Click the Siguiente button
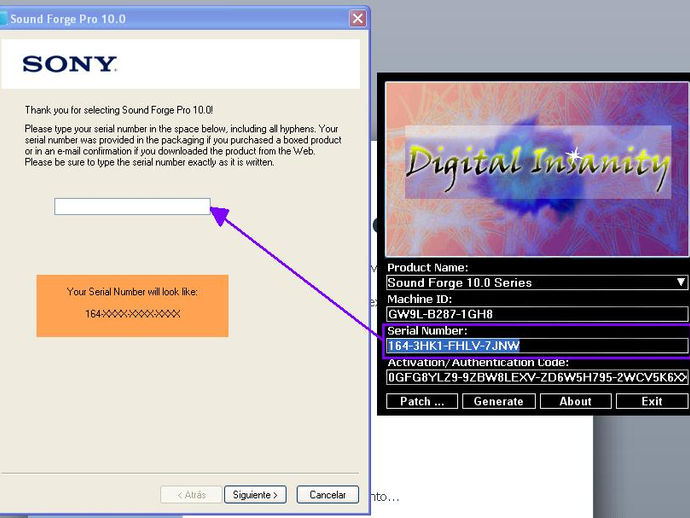The height and width of the screenshot is (518, 690). (x=255, y=495)
